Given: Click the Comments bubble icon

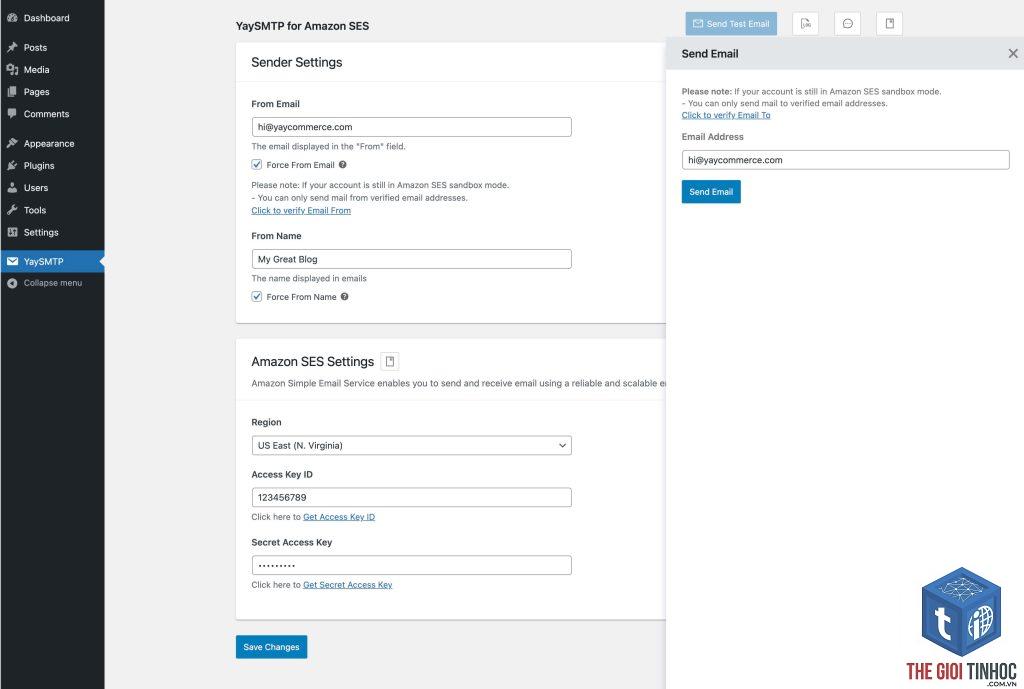Looking at the screenshot, I should 12,114.
